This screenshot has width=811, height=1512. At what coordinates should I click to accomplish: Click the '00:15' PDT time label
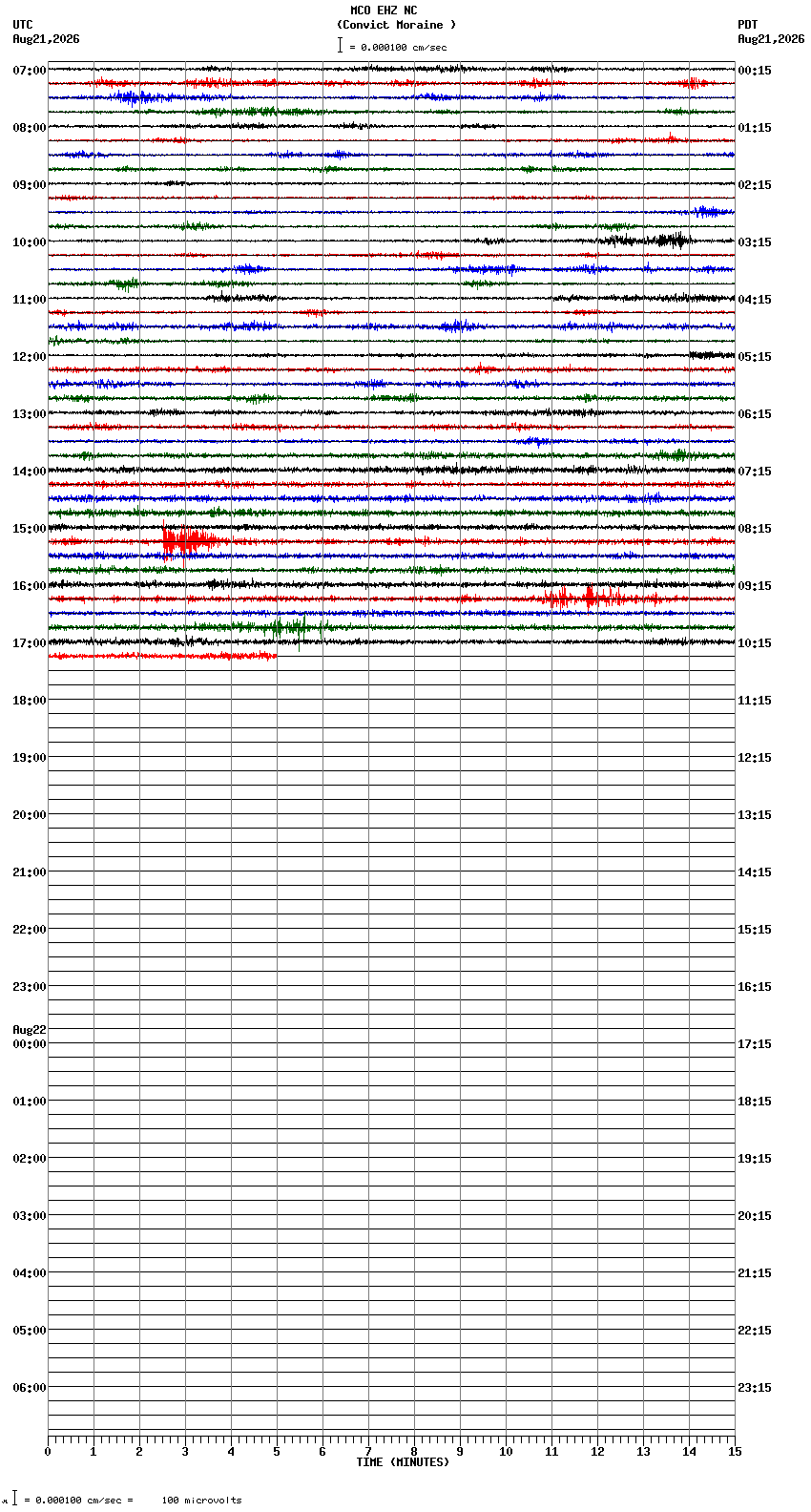click(x=755, y=71)
